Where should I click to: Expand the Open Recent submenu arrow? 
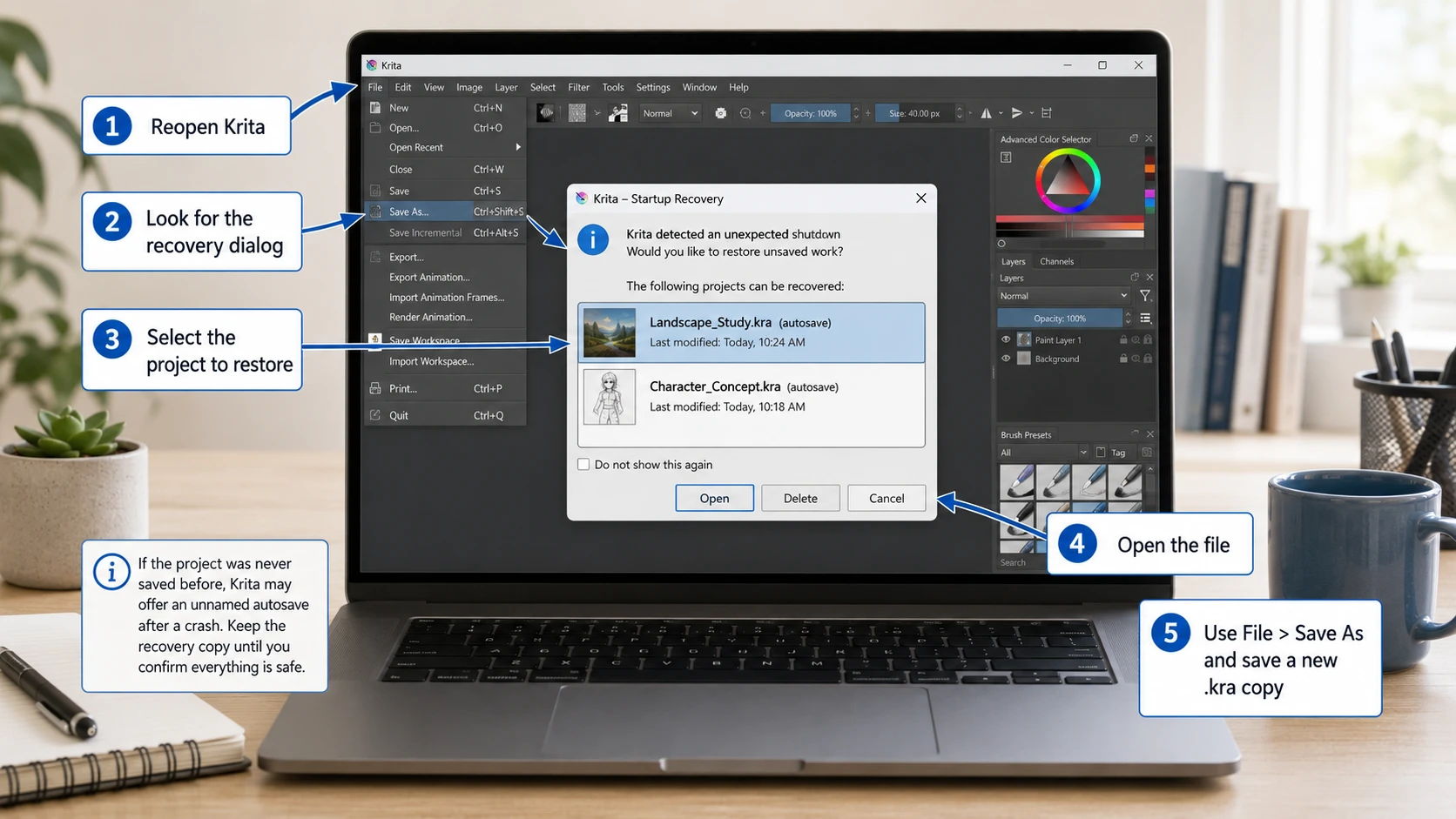pyautogui.click(x=518, y=147)
